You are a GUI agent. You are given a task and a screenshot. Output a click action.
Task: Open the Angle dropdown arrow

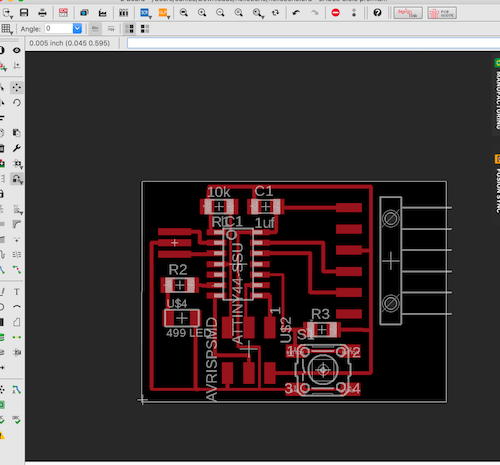77,29
